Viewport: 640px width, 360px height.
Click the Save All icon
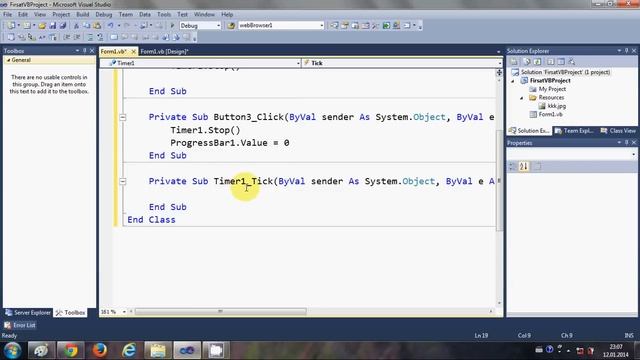coord(63,26)
